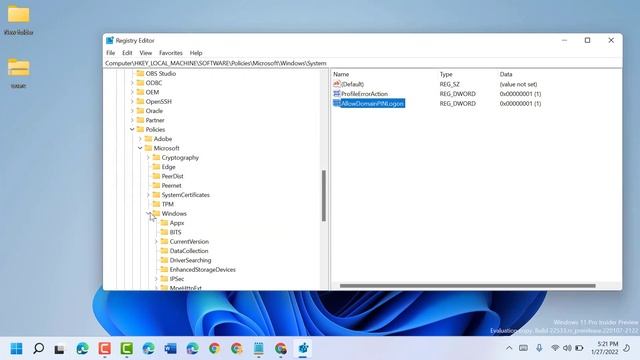Collapse the Microsoft key
This screenshot has height=360, width=640.
(140, 148)
